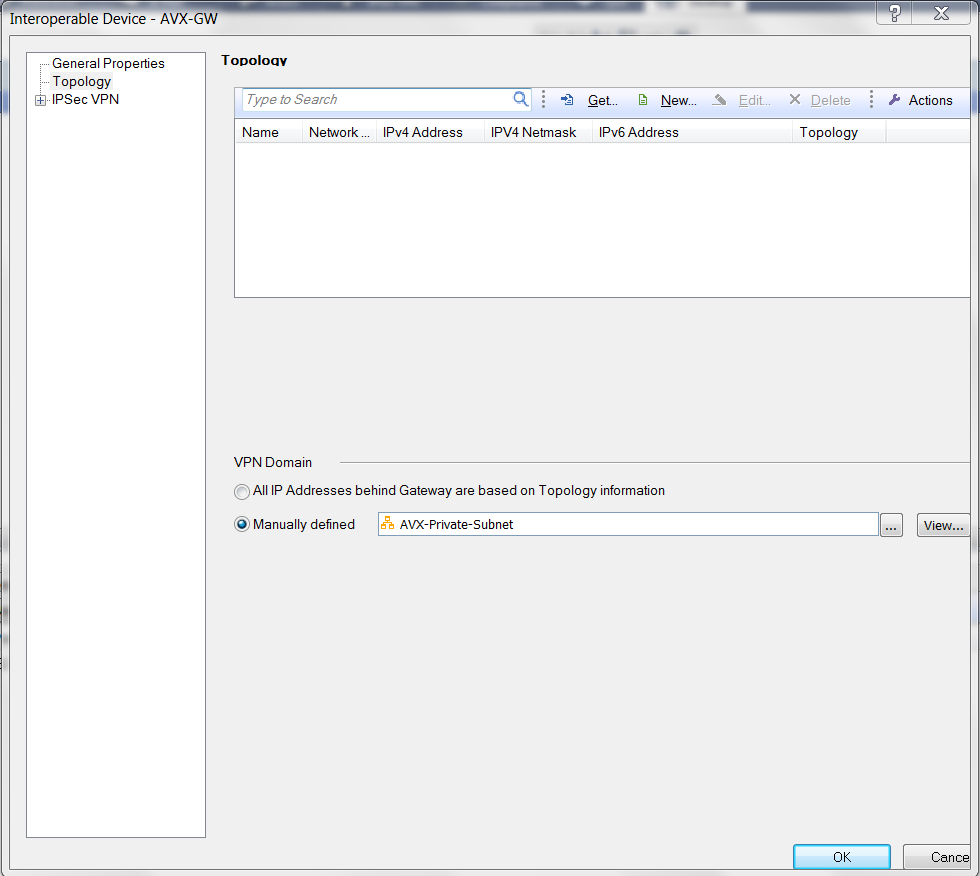Click the search magnifier icon
This screenshot has width=980, height=876.
point(520,99)
